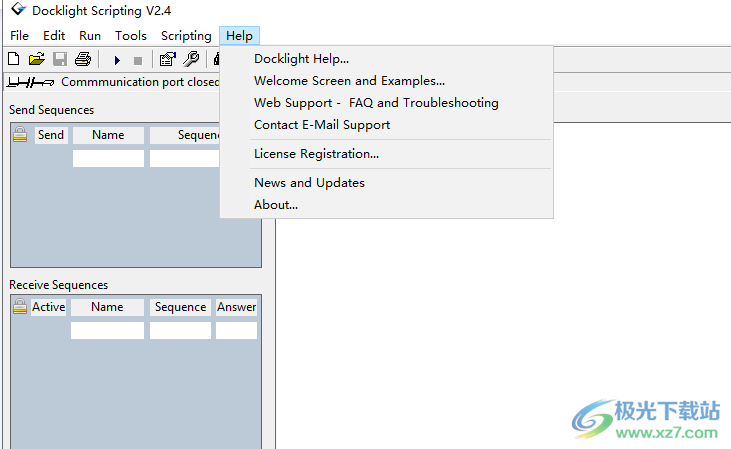This screenshot has height=449, width=731.
Task: Click the wrench Options icon
Action: (190, 60)
